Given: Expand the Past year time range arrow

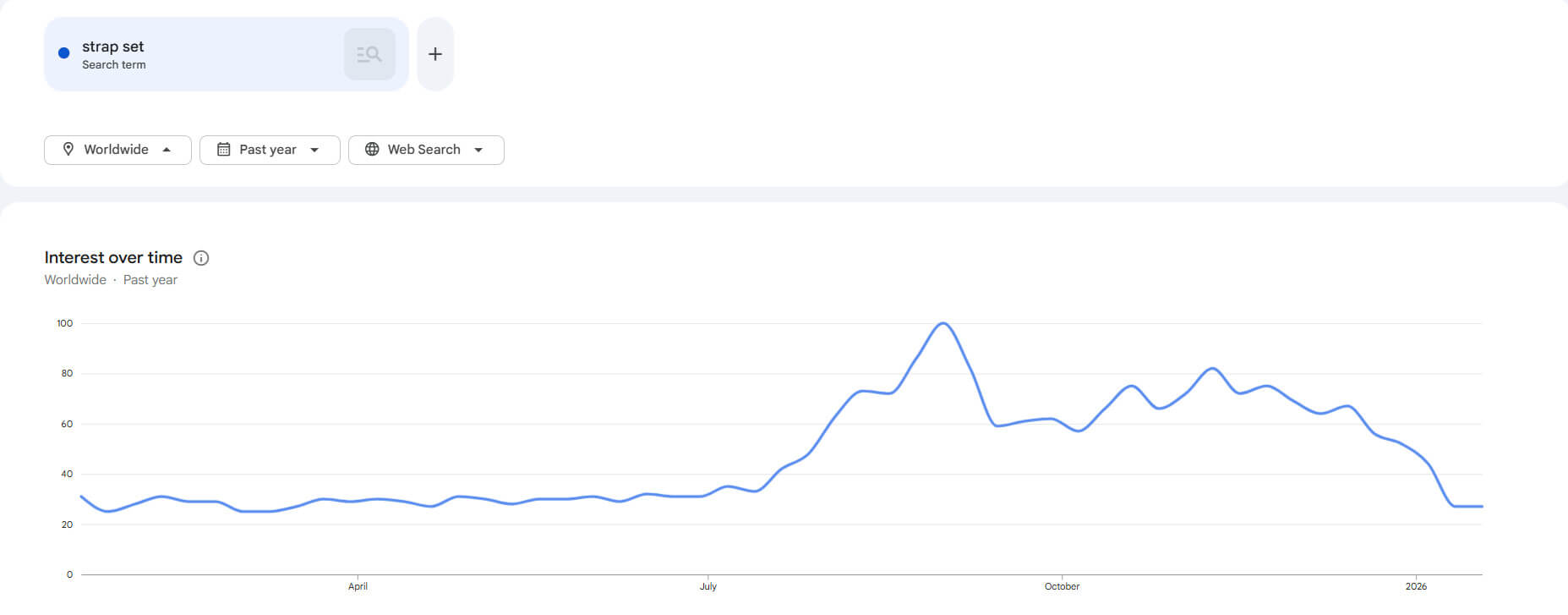Looking at the screenshot, I should (x=314, y=150).
